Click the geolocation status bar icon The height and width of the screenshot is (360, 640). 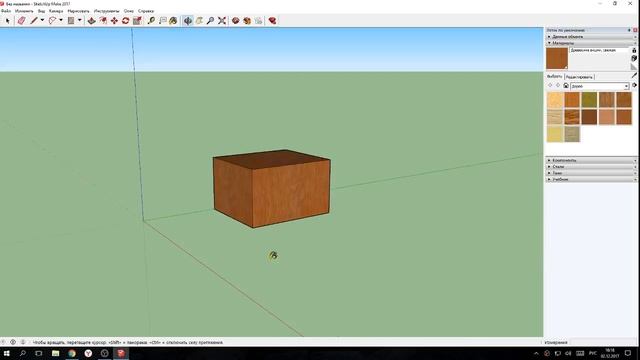click(x=3, y=342)
